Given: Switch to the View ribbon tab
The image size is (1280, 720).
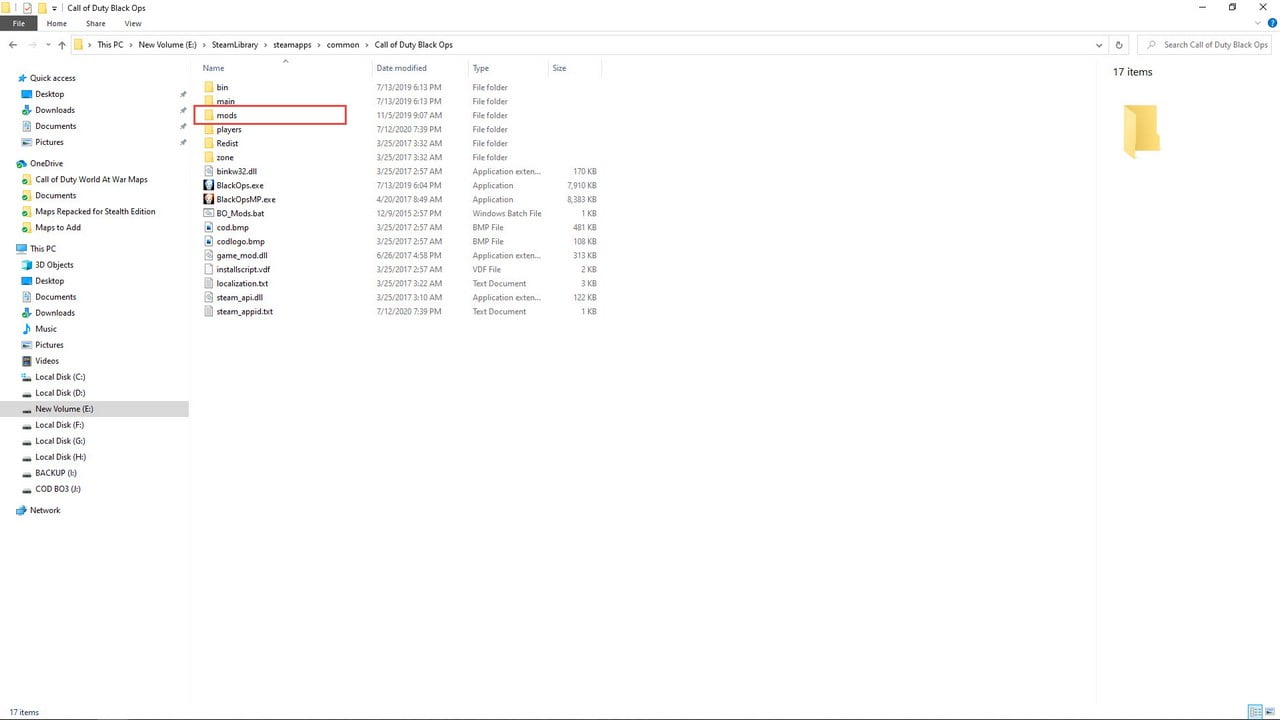Looking at the screenshot, I should (x=132, y=23).
